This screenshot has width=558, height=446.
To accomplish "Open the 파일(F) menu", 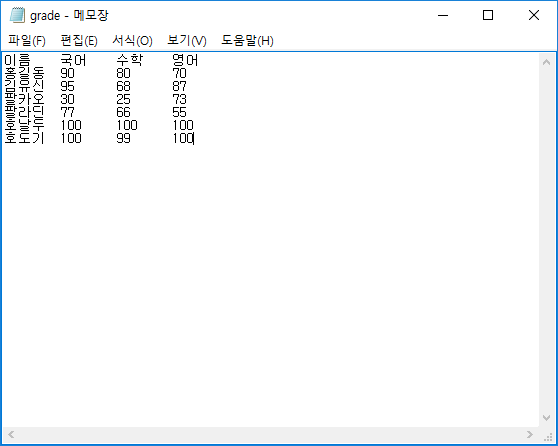I will click(x=27, y=41).
